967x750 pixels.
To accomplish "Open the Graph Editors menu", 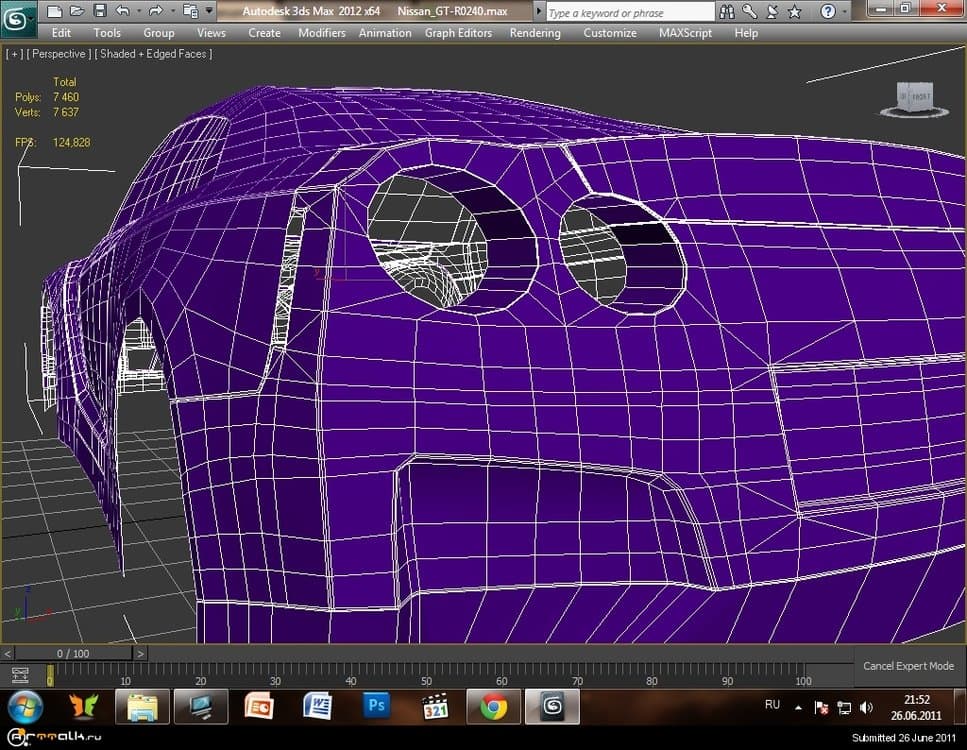I will pos(458,33).
